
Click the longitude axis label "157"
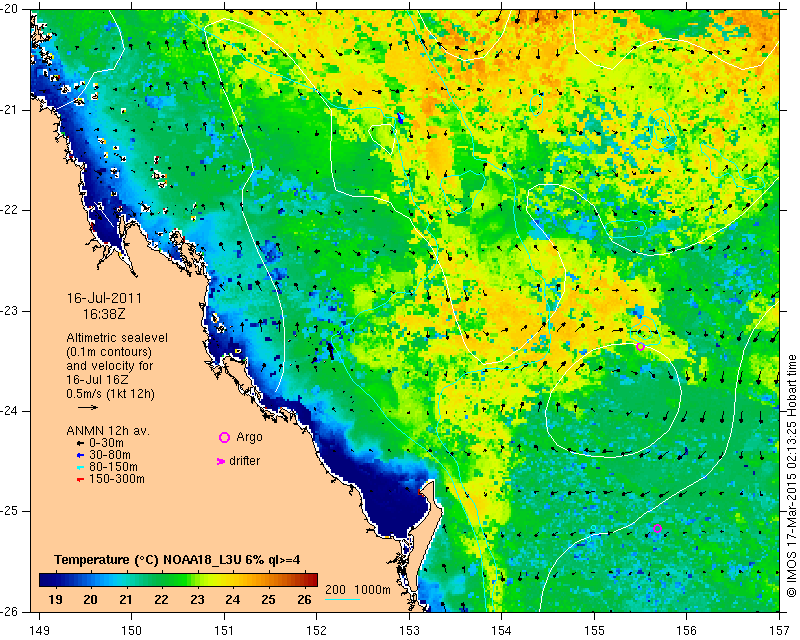[780, 631]
